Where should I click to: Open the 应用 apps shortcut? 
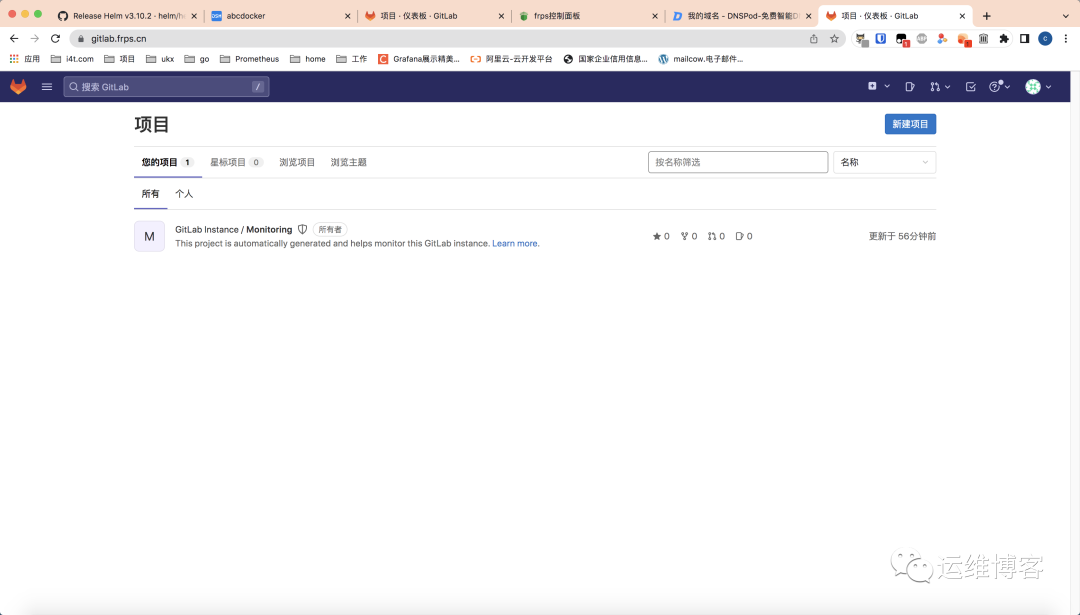(x=25, y=59)
